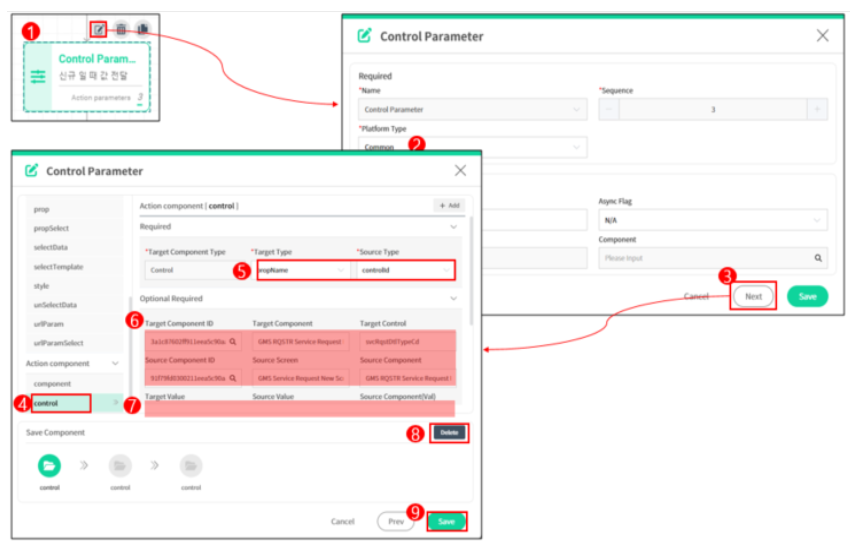Click the search icon in Target Component ID
852x552 pixels.
(233, 342)
